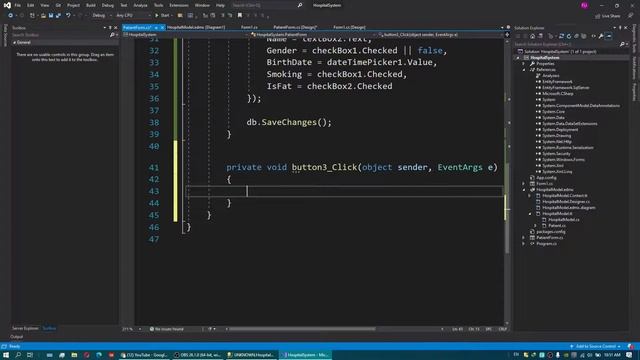
Task: Select the System.Core reference
Action: [x=553, y=112]
